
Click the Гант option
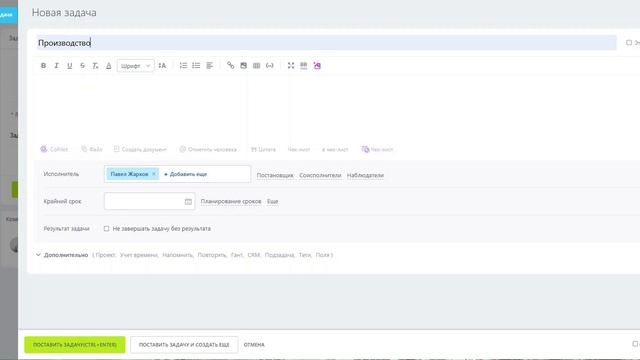pyautogui.click(x=237, y=255)
